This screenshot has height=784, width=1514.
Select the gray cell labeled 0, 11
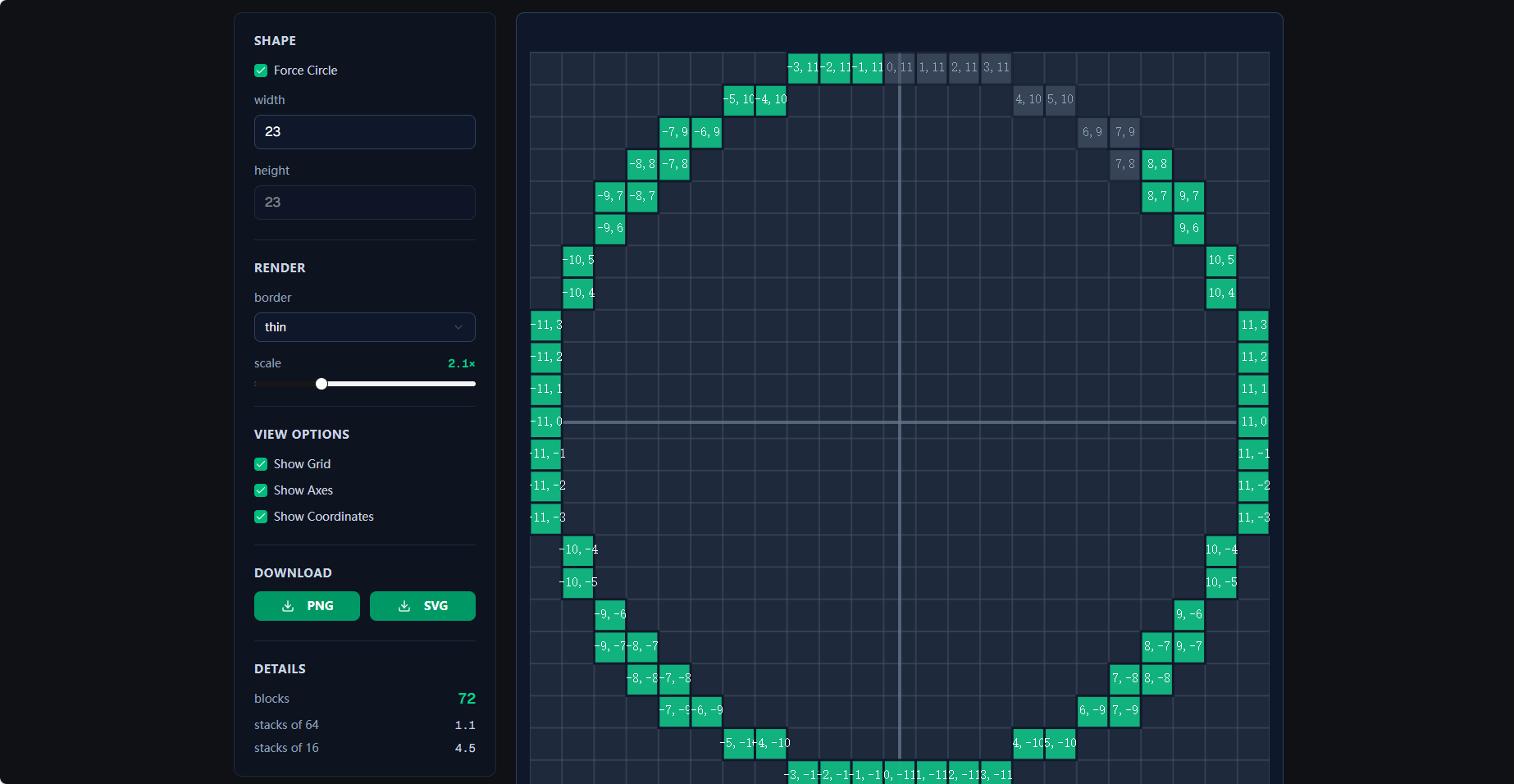tap(900, 68)
